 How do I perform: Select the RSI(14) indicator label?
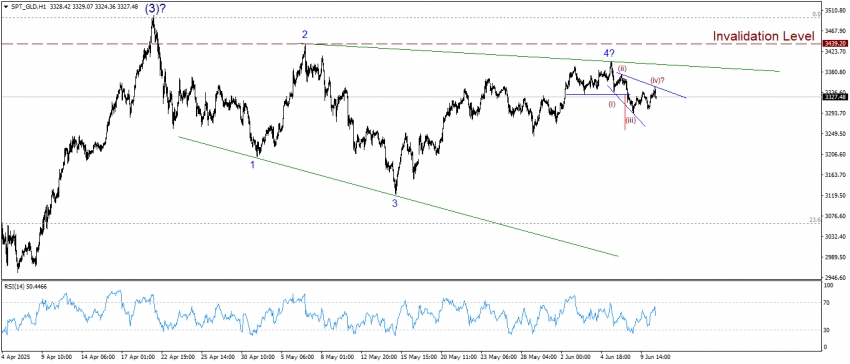point(25,286)
